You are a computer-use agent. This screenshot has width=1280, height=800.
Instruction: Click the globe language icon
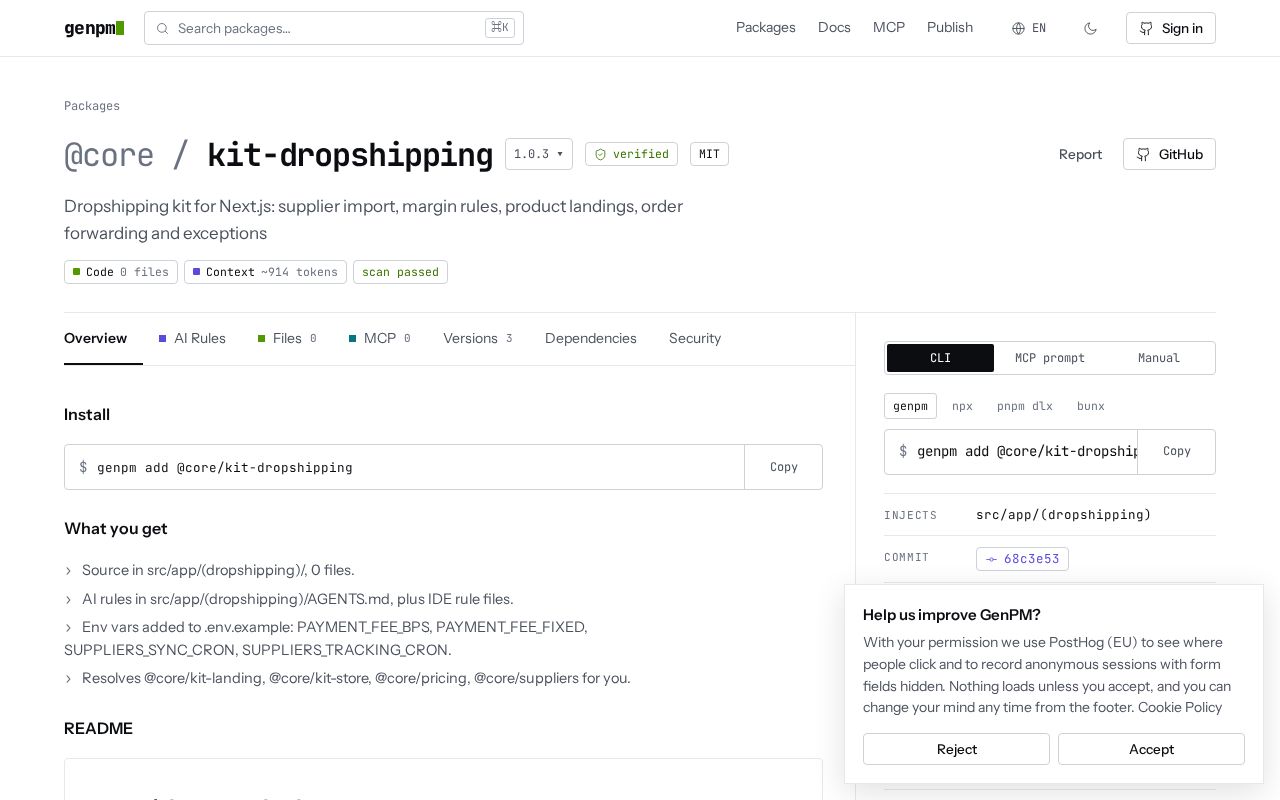pyautogui.click(x=1018, y=28)
